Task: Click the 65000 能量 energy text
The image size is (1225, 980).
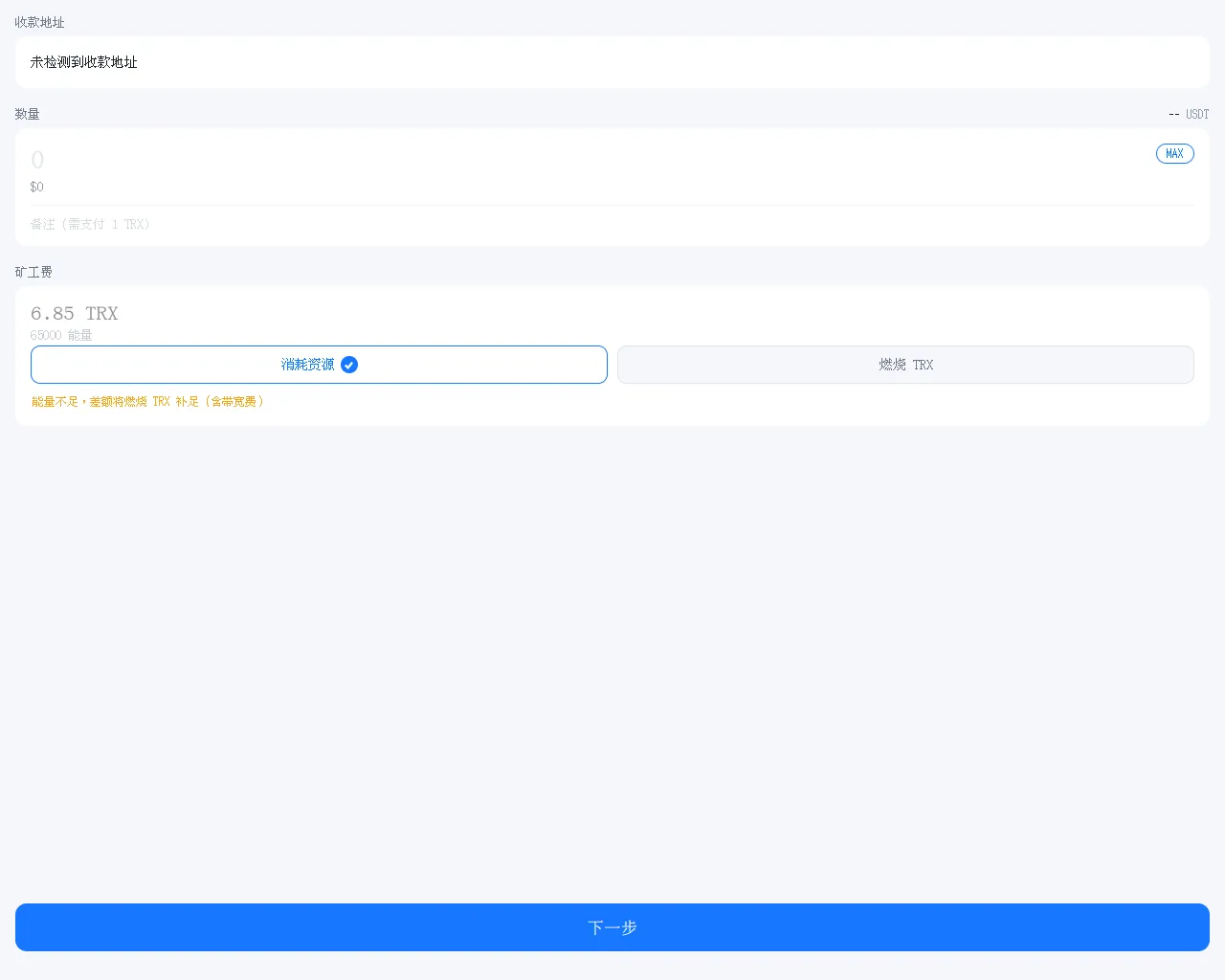Action: [x=61, y=335]
